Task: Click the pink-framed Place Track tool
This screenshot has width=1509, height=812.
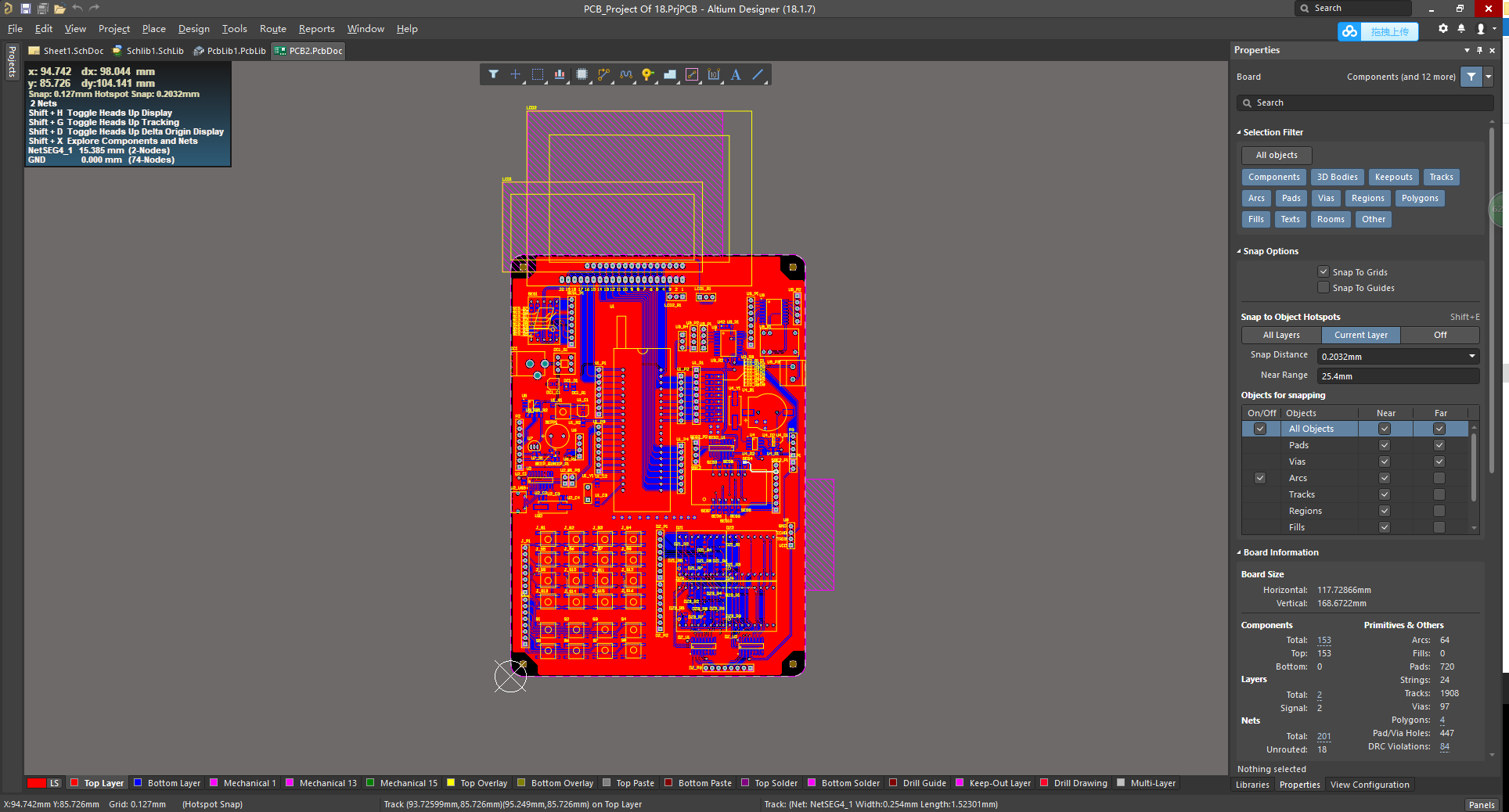Action: (x=691, y=74)
